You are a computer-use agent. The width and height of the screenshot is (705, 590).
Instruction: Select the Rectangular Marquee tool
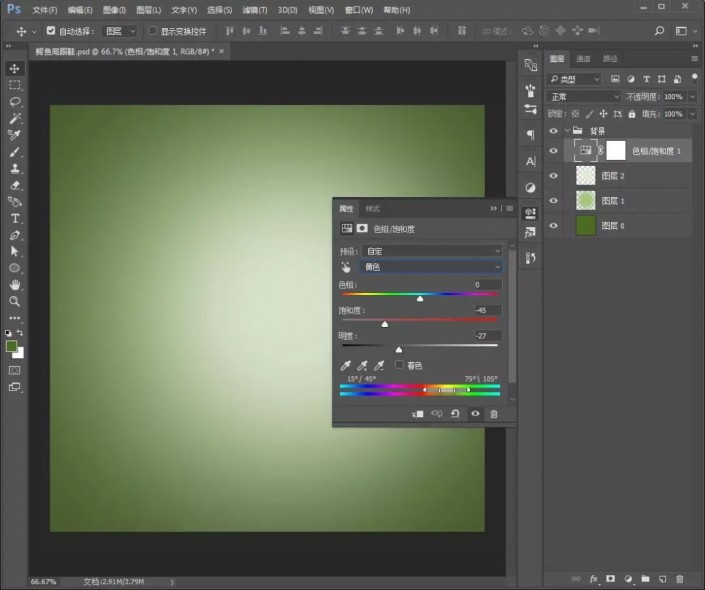coord(14,85)
